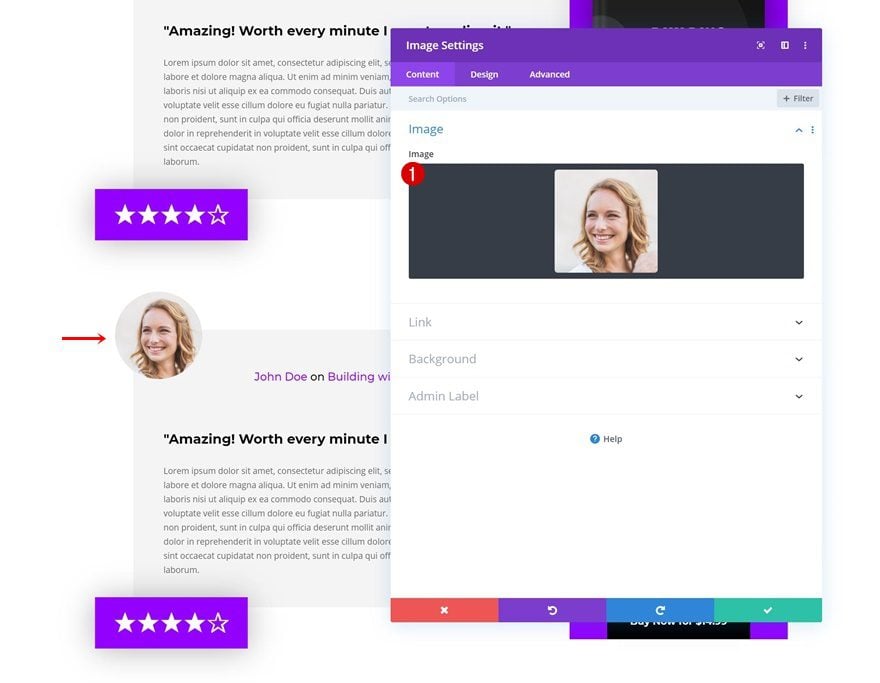This screenshot has height=683, width=880.
Task: Select the Content tab
Action: coord(423,74)
